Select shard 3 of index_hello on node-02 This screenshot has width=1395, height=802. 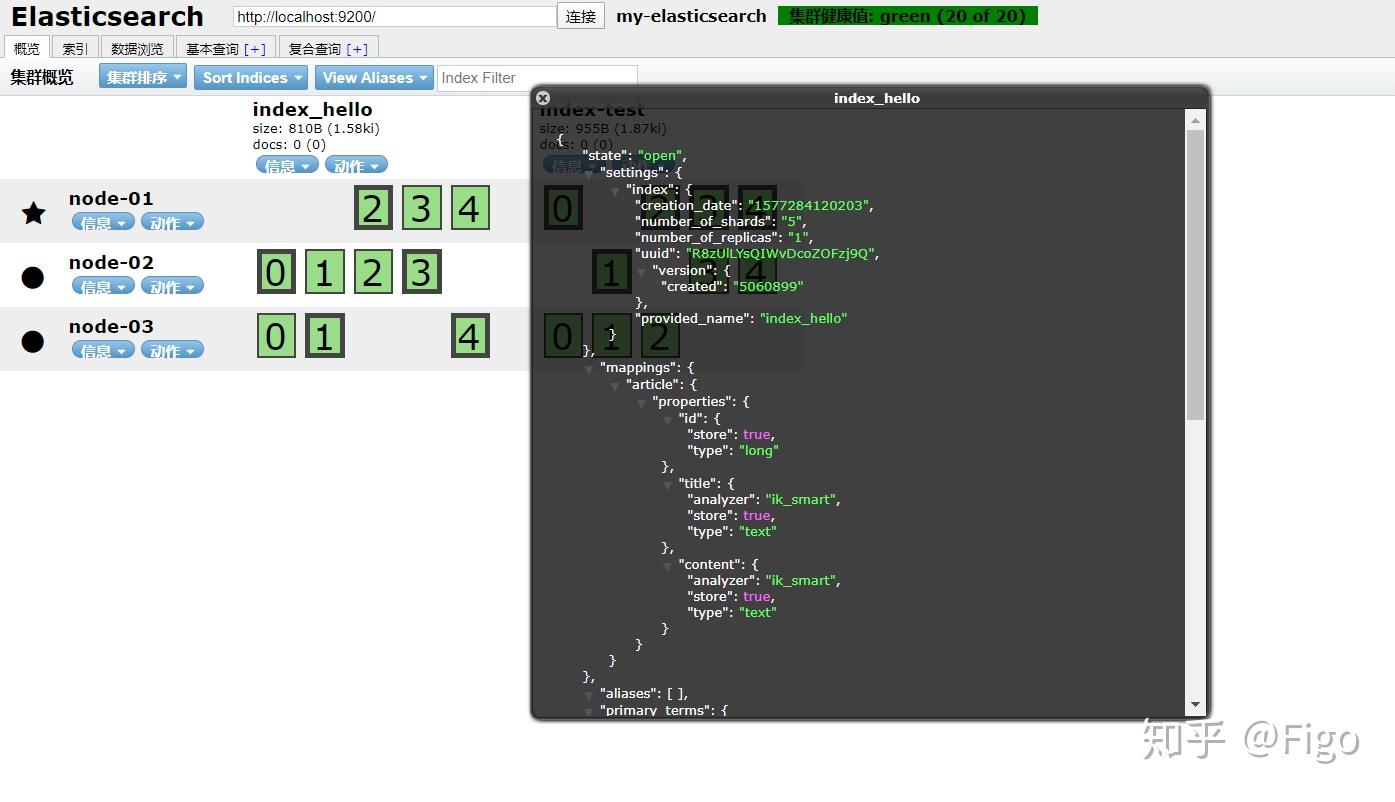coord(421,273)
